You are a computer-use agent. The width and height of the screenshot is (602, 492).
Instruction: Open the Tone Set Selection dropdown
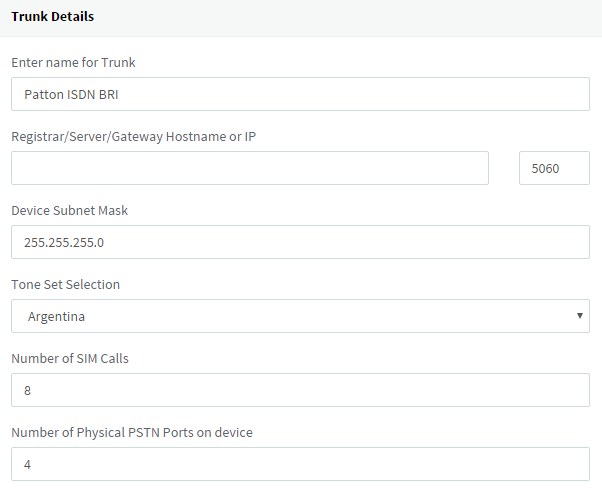pyautogui.click(x=300, y=316)
